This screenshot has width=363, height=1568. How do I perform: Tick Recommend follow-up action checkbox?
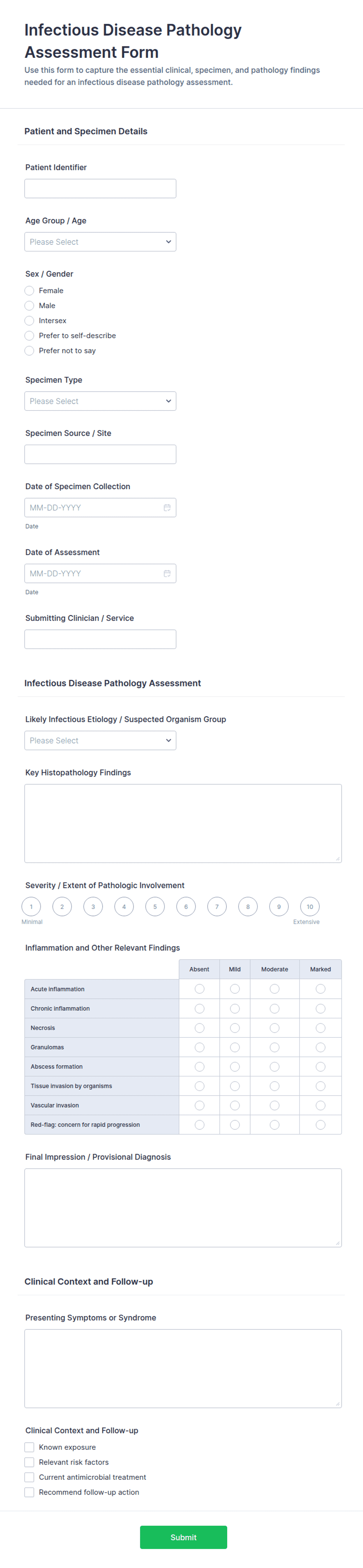click(29, 1492)
